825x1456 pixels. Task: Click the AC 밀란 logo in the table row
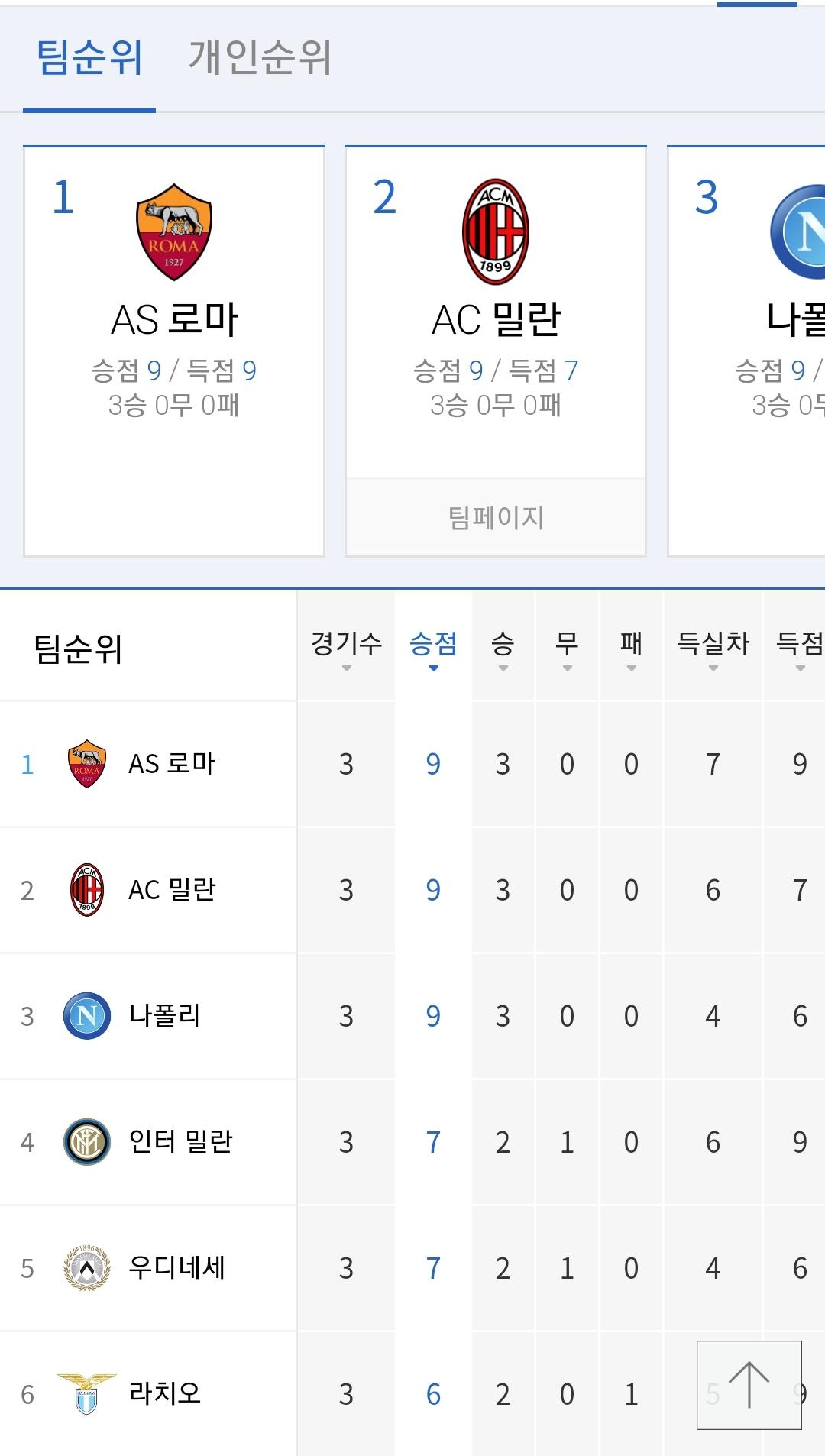tap(87, 889)
